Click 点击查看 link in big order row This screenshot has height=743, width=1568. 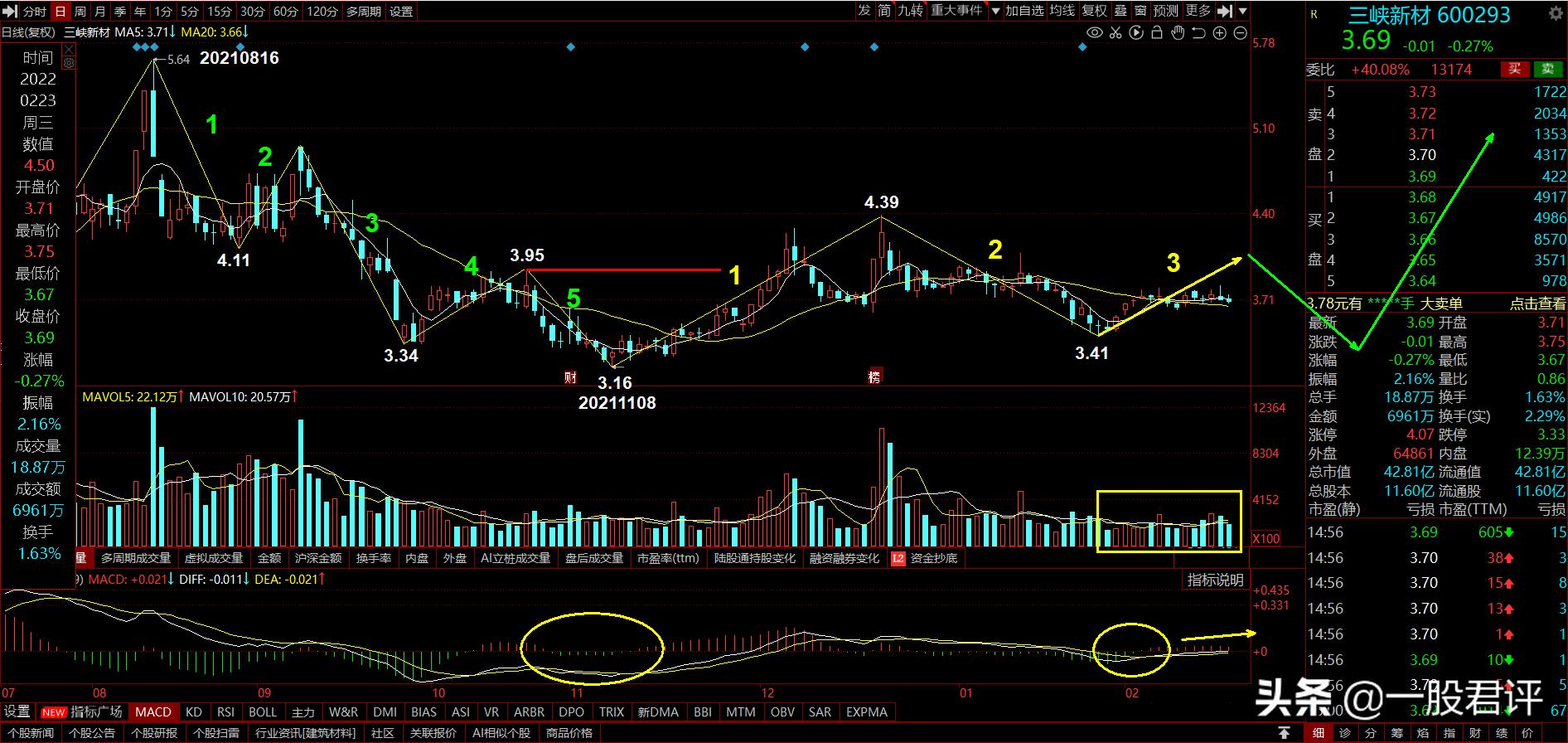click(1537, 304)
